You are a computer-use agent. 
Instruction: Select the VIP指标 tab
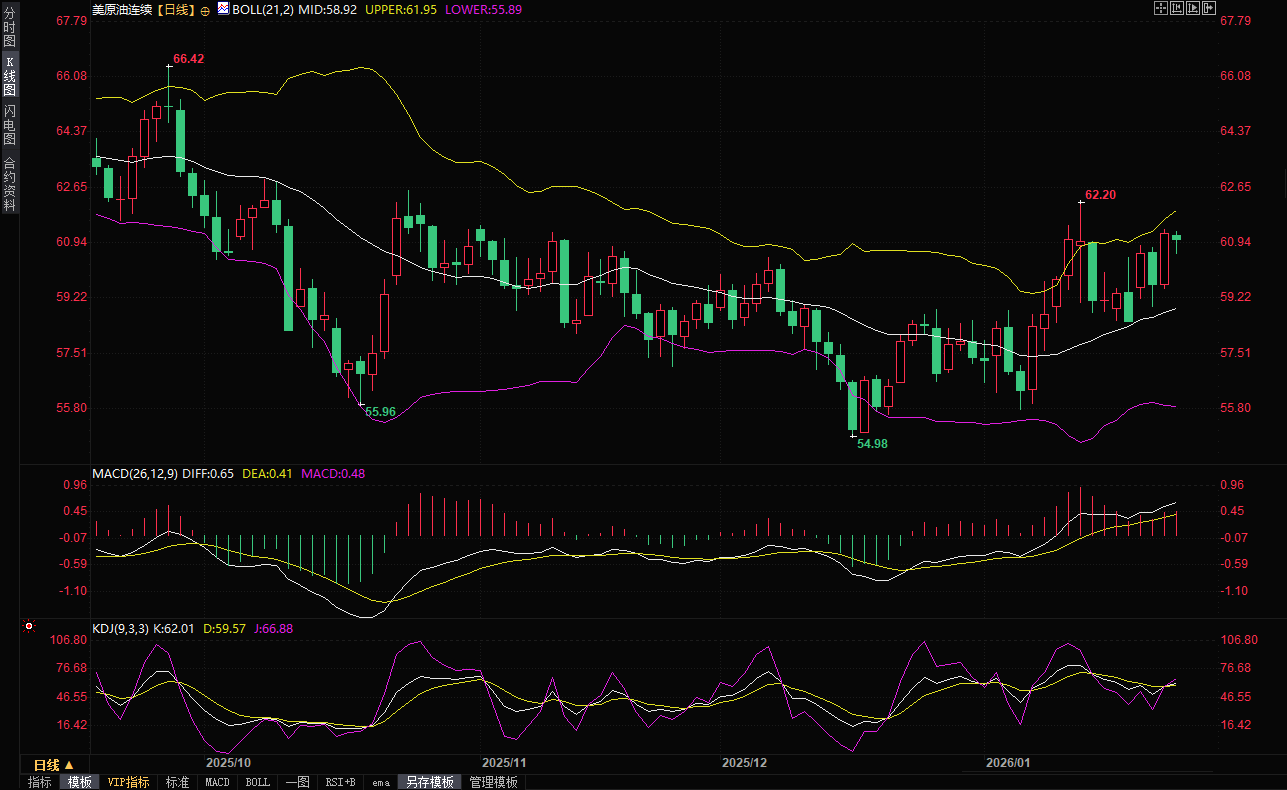click(128, 782)
